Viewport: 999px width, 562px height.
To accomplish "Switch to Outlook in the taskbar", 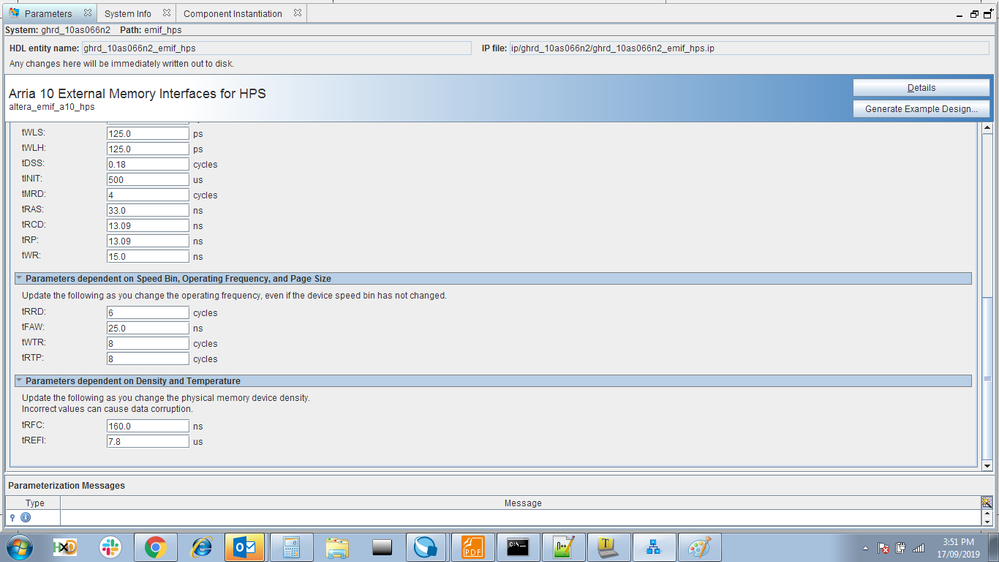I will [x=245, y=547].
